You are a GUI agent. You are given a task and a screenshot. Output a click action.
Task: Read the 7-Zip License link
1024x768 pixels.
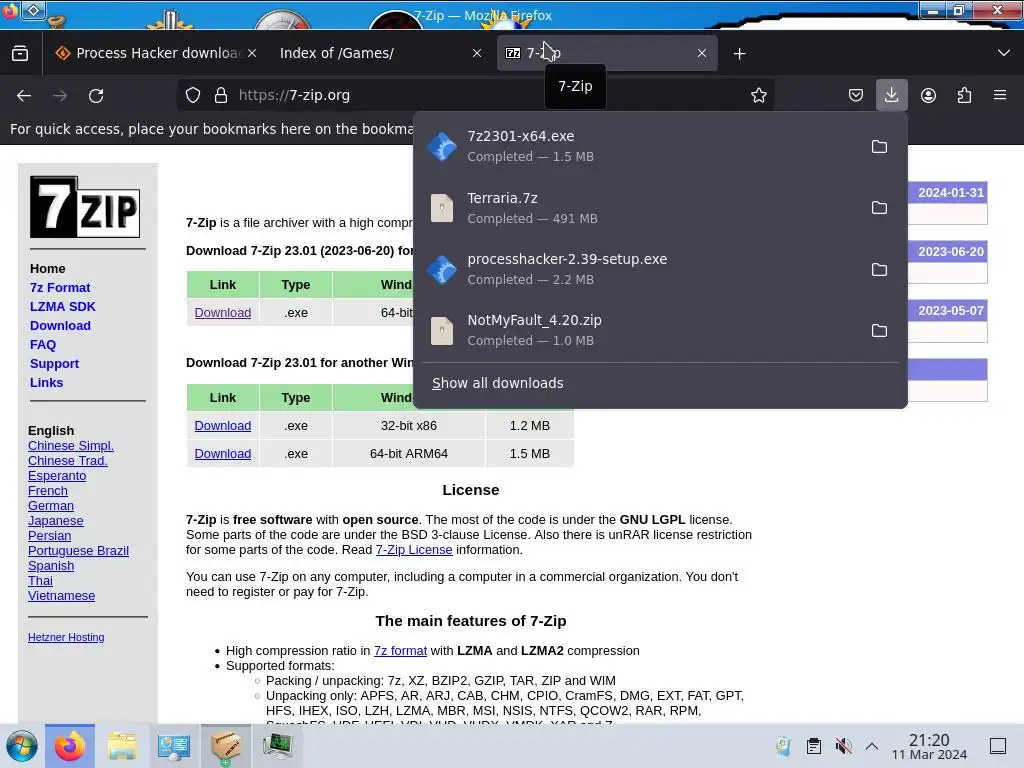414,549
